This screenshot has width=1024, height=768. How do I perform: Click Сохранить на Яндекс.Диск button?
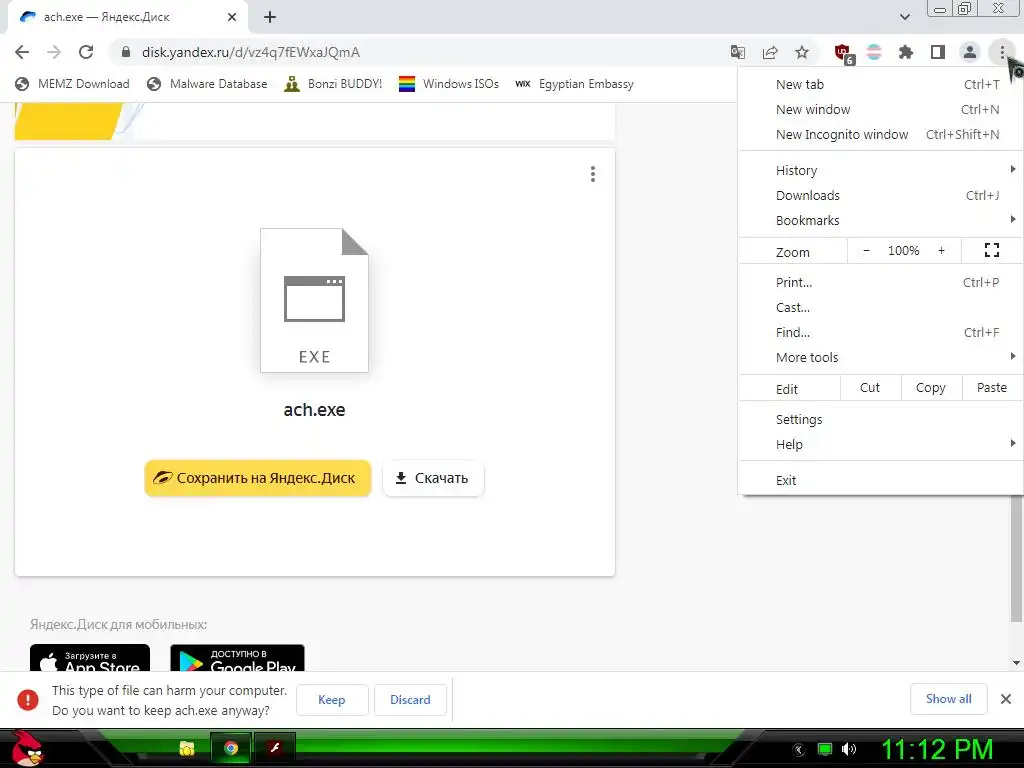tap(257, 478)
